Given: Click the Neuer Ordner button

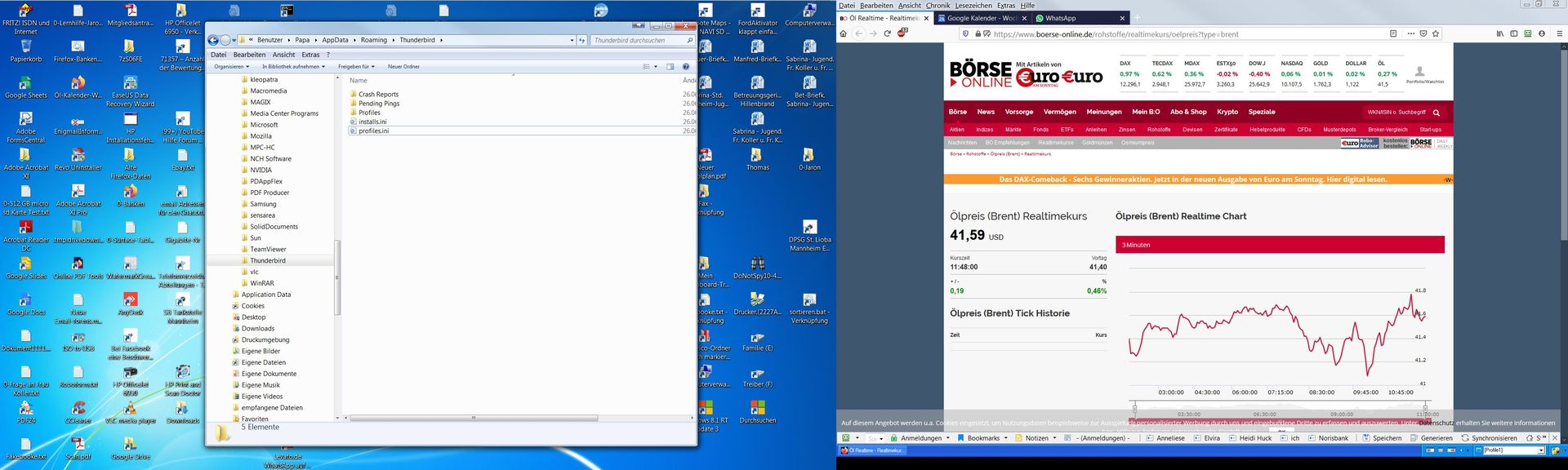Looking at the screenshot, I should pyautogui.click(x=403, y=67).
